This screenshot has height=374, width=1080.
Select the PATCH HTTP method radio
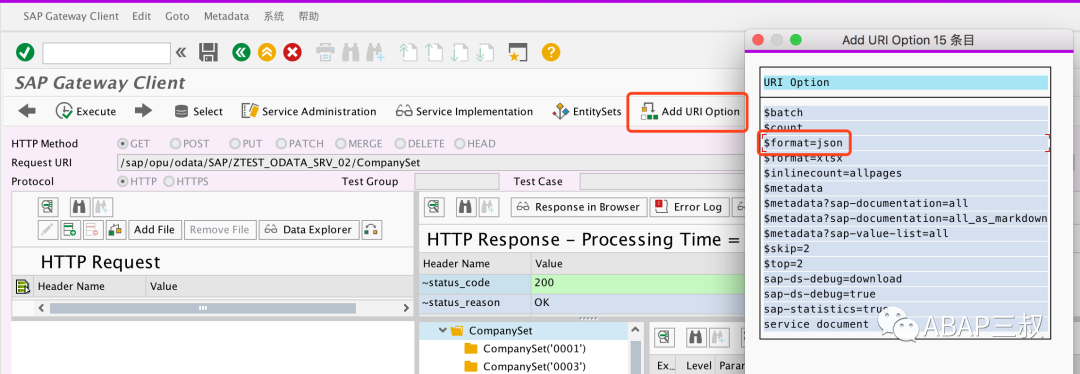click(x=281, y=144)
